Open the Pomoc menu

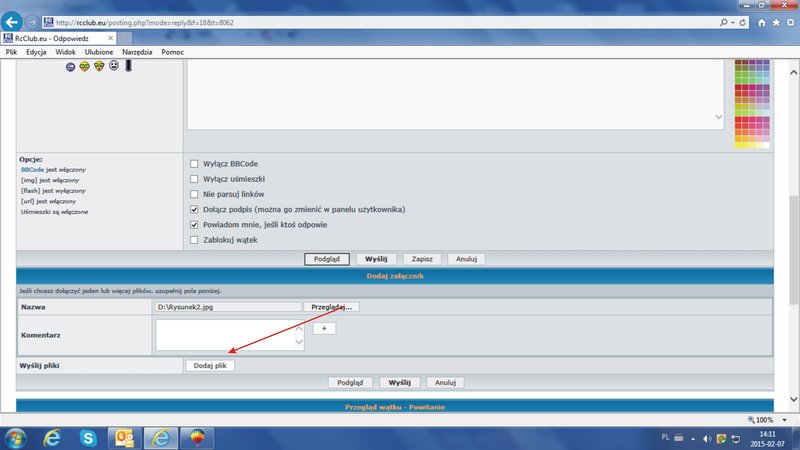172,52
